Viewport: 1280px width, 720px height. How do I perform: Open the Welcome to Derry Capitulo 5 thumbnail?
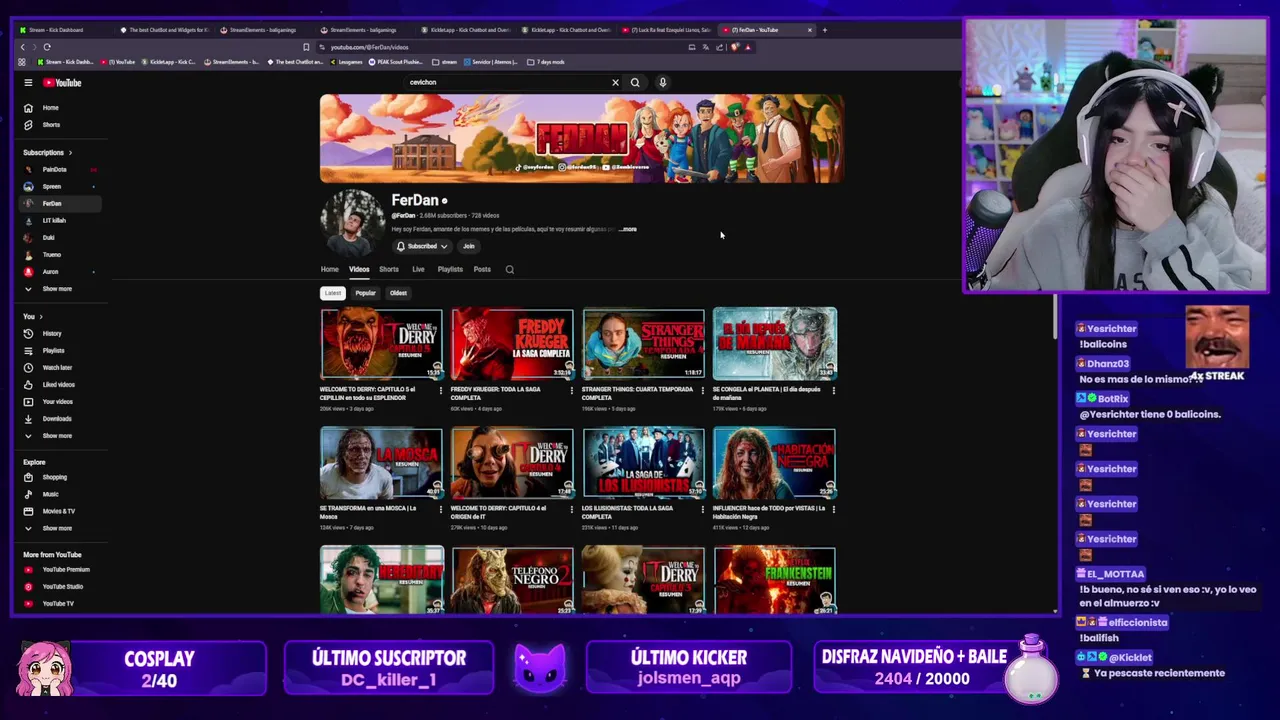(x=381, y=344)
